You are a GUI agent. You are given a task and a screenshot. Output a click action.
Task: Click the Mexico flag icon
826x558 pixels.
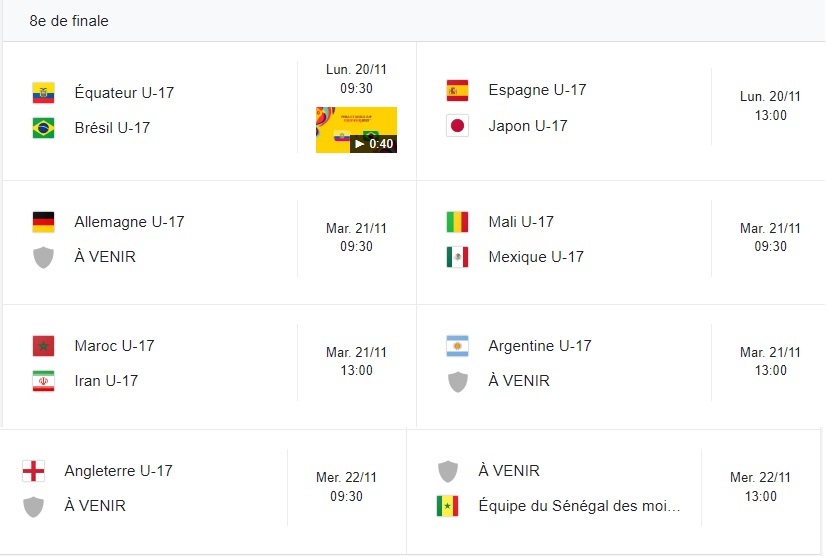pyautogui.click(x=457, y=257)
